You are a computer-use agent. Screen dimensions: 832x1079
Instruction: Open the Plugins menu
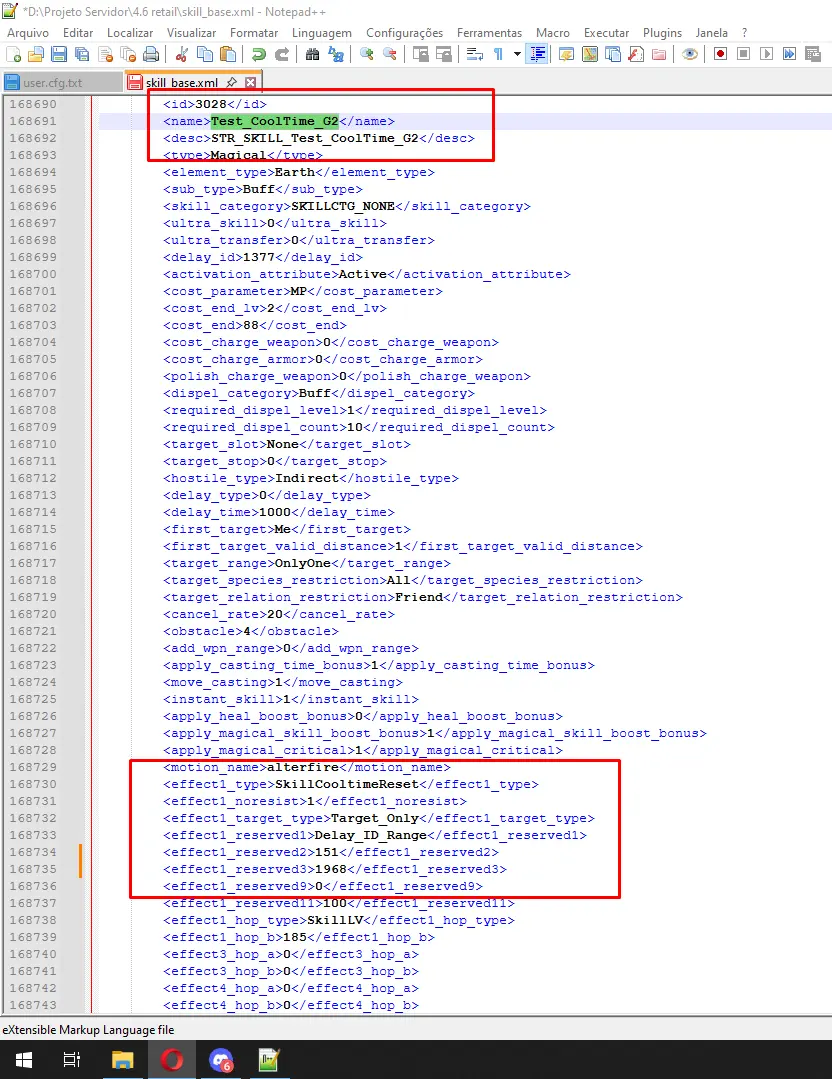662,32
